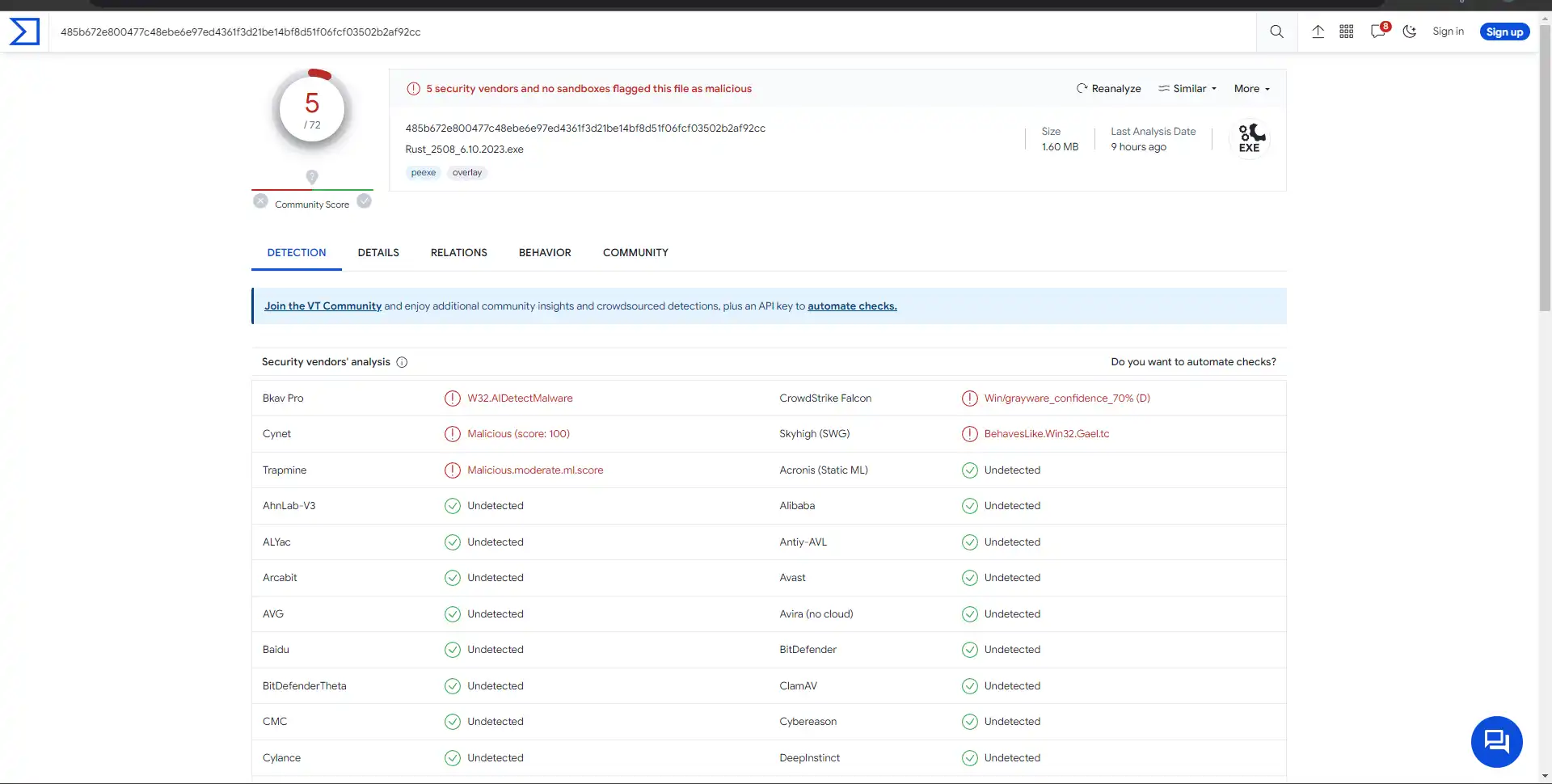1552x784 pixels.
Task: Click the VirusTotal logo icon
Action: click(x=24, y=32)
